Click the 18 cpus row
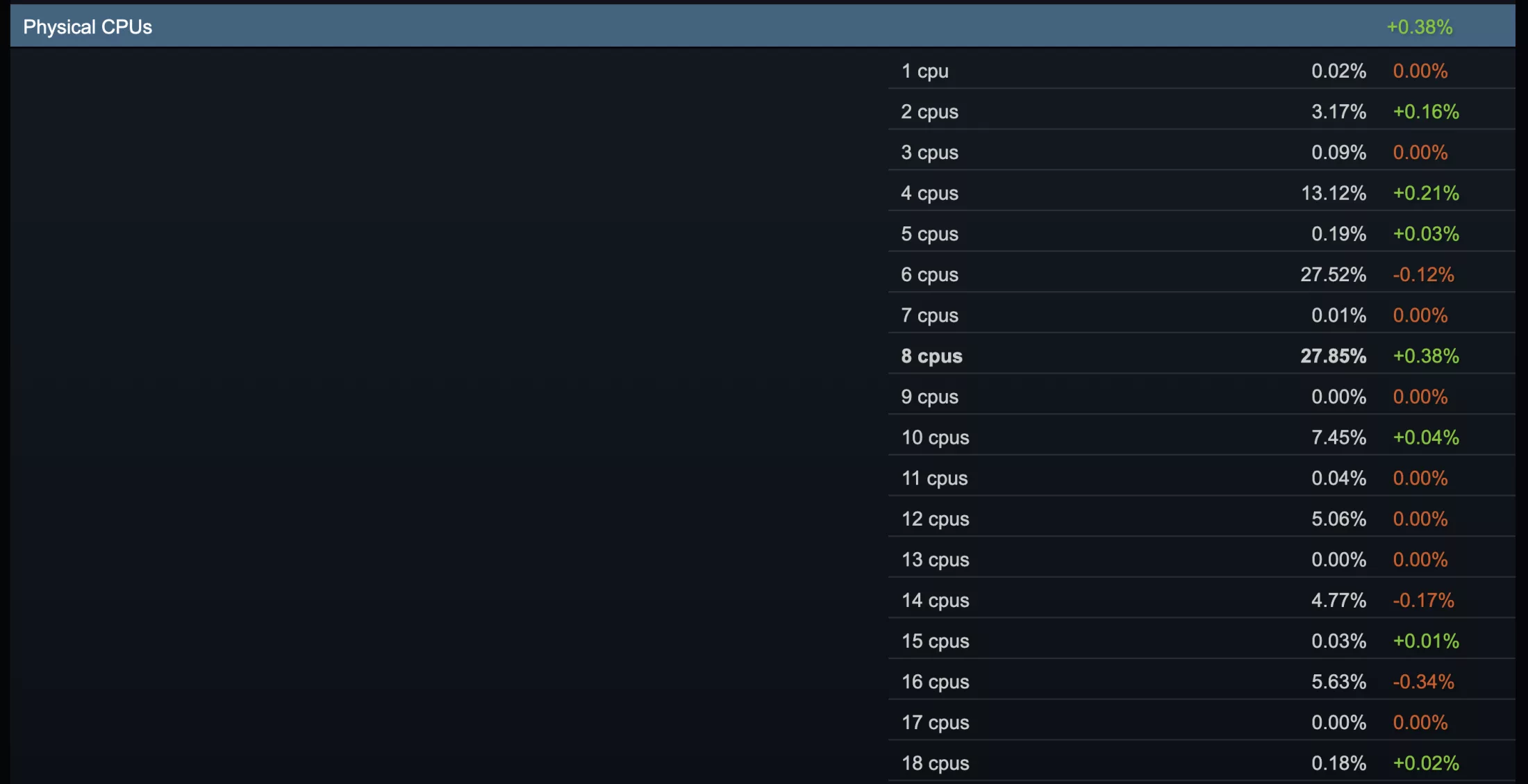Viewport: 1528px width, 784px height. [1202, 763]
